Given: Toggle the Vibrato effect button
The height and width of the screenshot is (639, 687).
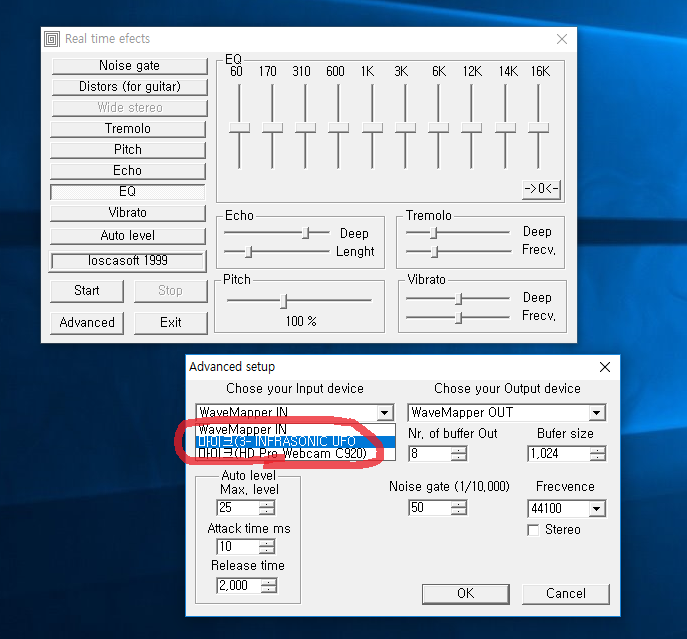Looking at the screenshot, I should tap(127, 213).
